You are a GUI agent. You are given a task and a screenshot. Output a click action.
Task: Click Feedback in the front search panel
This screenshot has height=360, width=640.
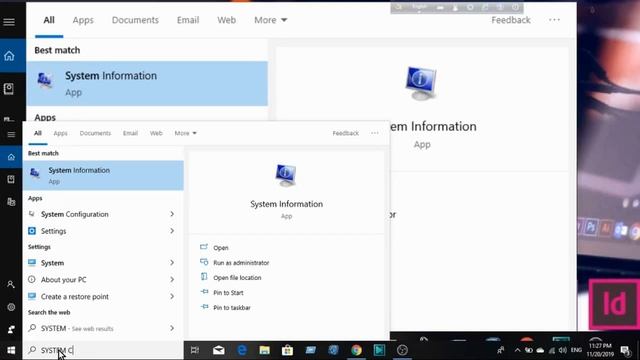coord(346,133)
